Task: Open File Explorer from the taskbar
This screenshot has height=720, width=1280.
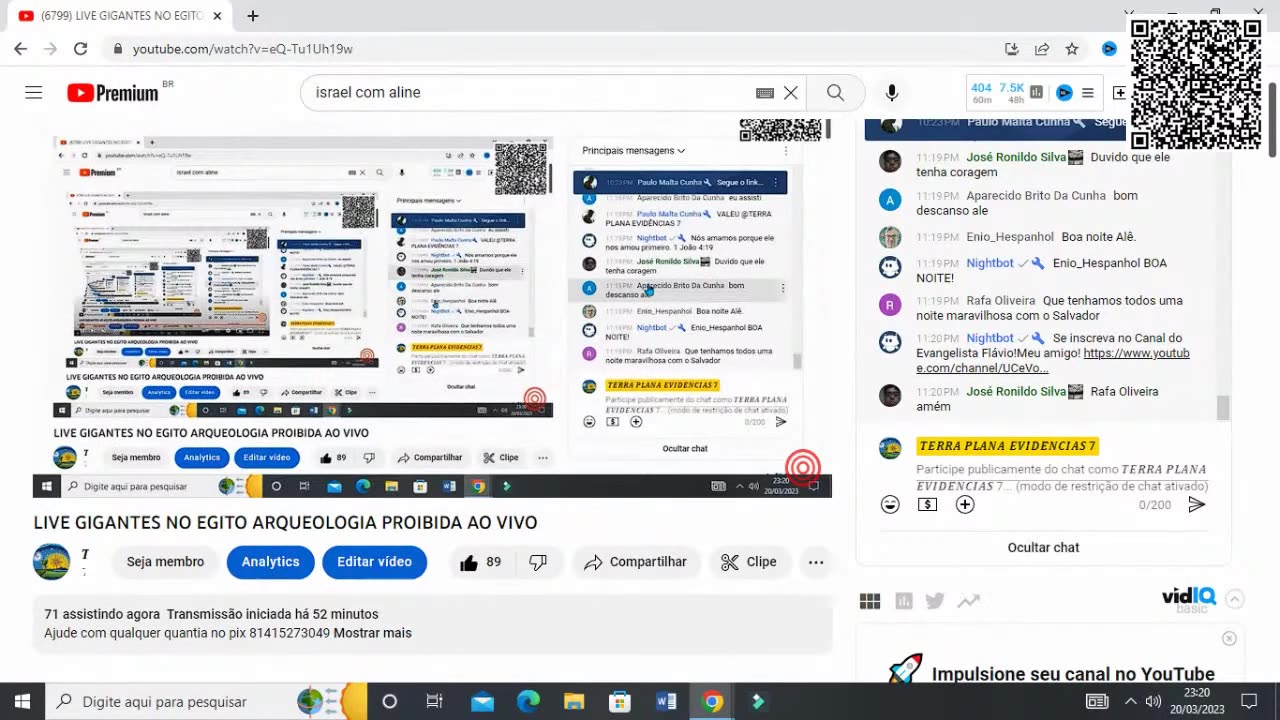Action: click(x=574, y=702)
